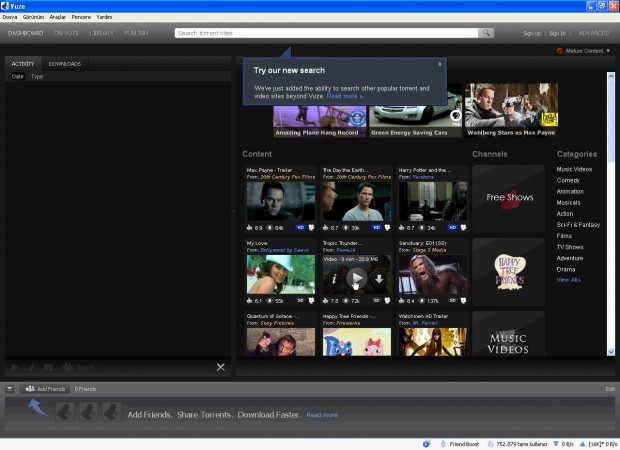Screen dimensions: 620x450
Task: Click 'Read more' link in friends bar
Action: coord(321,414)
